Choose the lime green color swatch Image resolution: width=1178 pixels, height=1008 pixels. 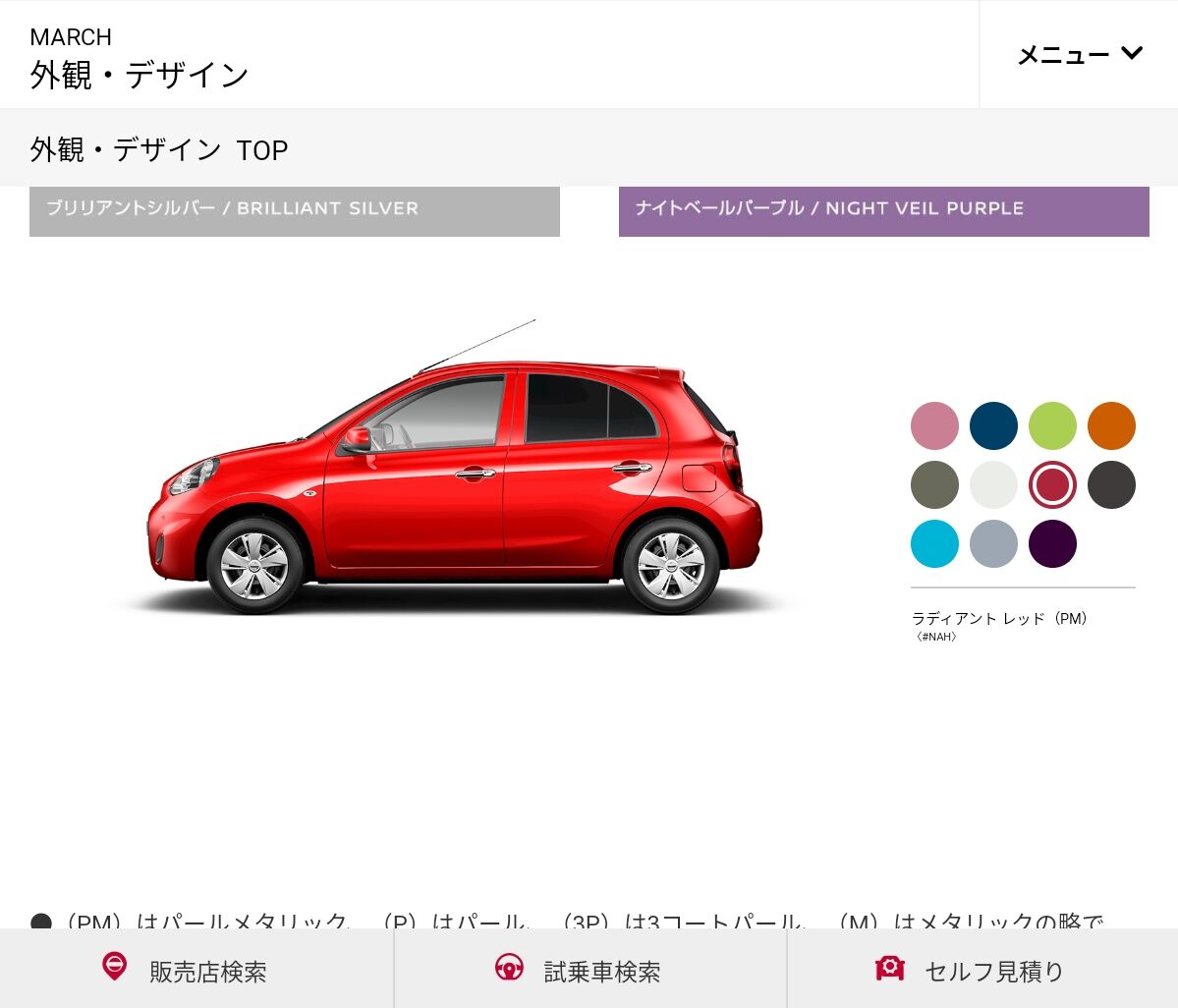(x=1052, y=425)
